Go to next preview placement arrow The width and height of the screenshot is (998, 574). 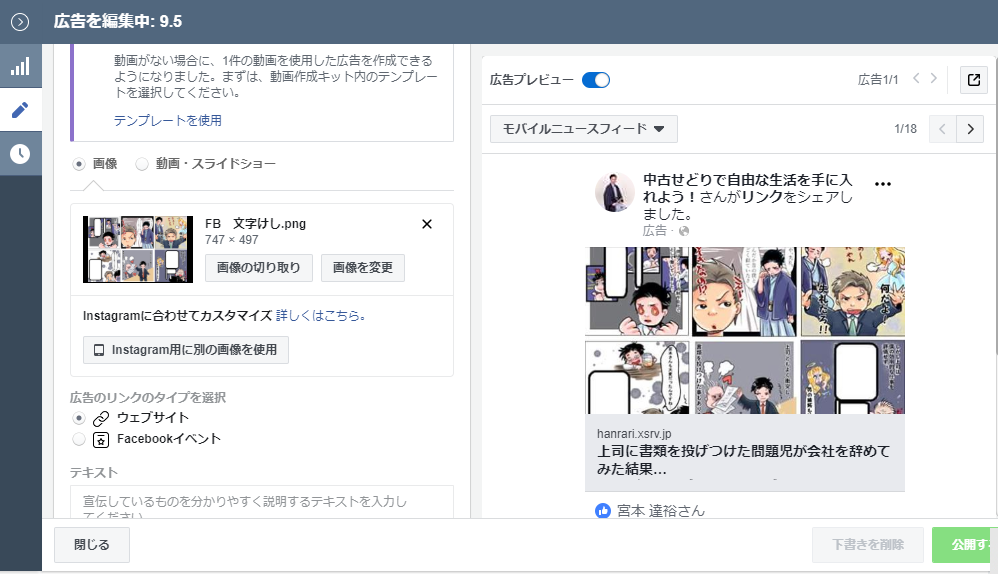[970, 129]
